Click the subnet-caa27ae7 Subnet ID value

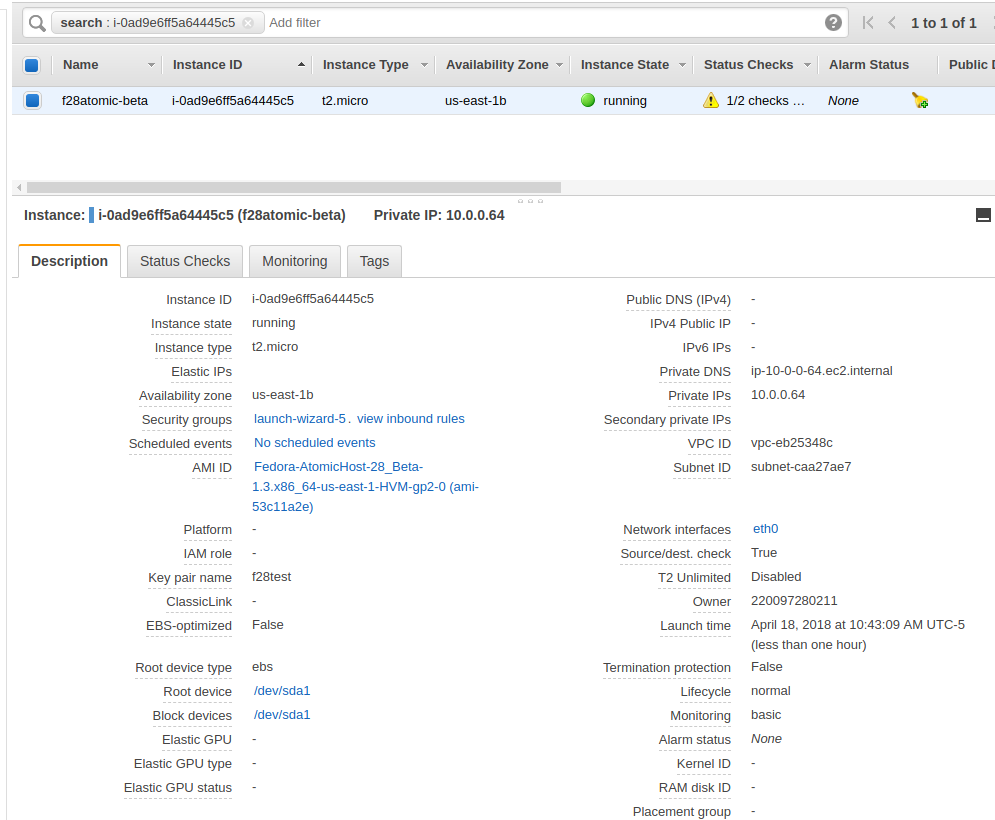[x=801, y=467]
